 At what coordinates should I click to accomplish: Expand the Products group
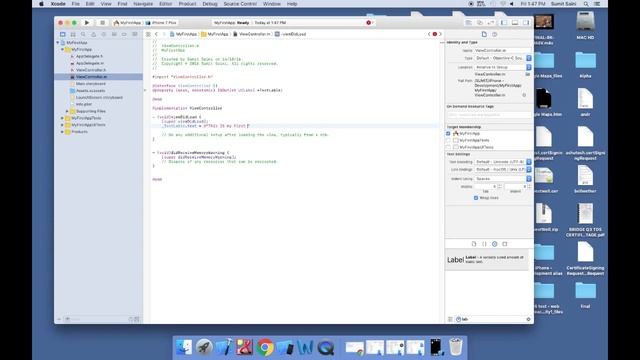pyautogui.click(x=62, y=132)
